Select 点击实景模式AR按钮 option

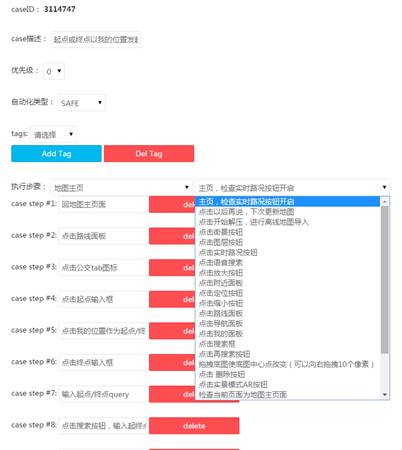[x=233, y=384]
